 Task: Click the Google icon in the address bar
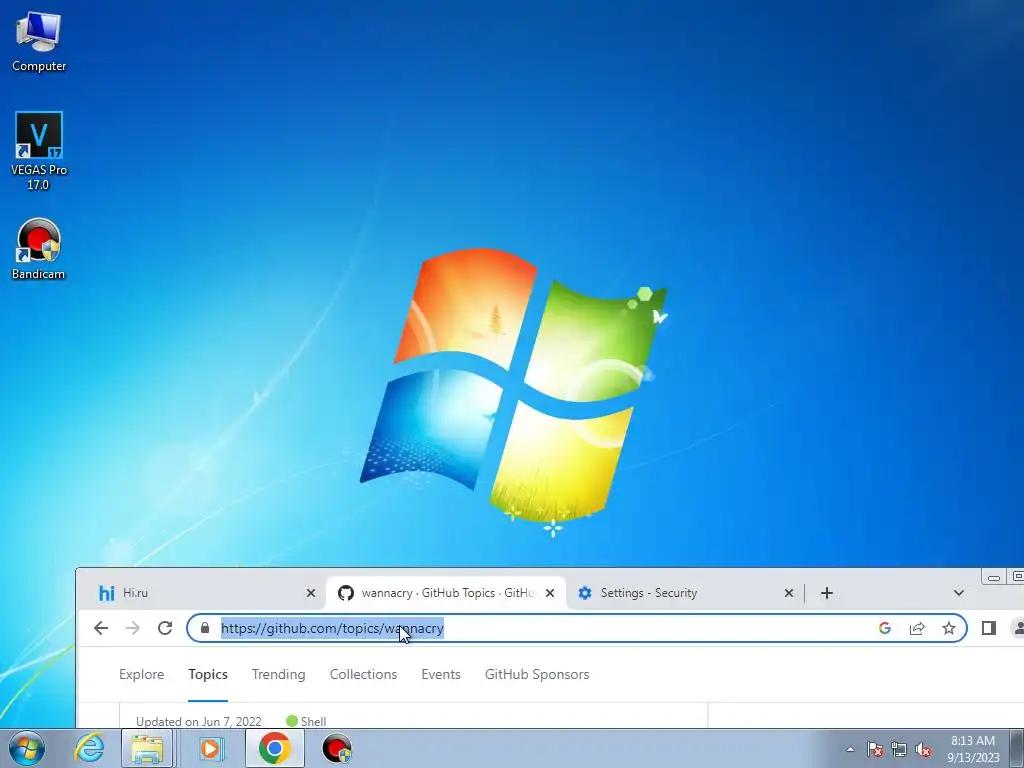[x=885, y=628]
